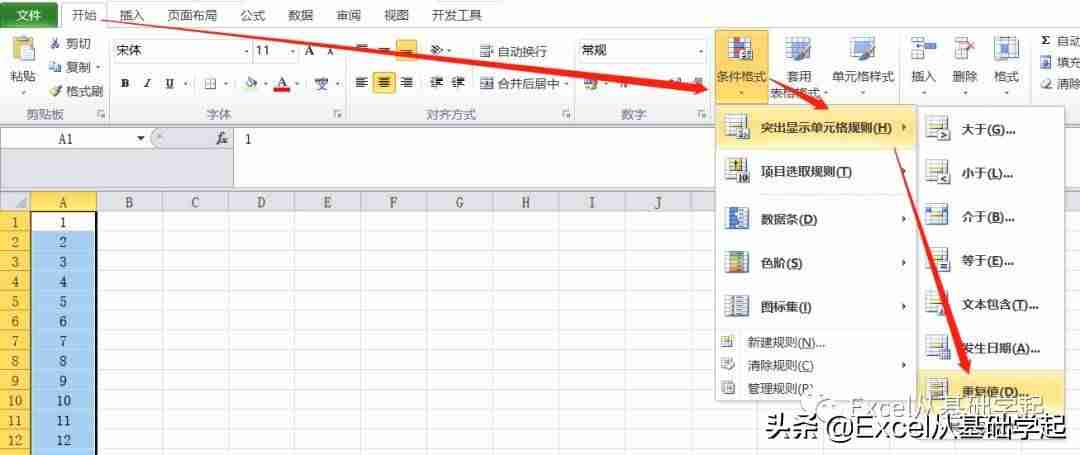Click increase indent icon

point(459,83)
